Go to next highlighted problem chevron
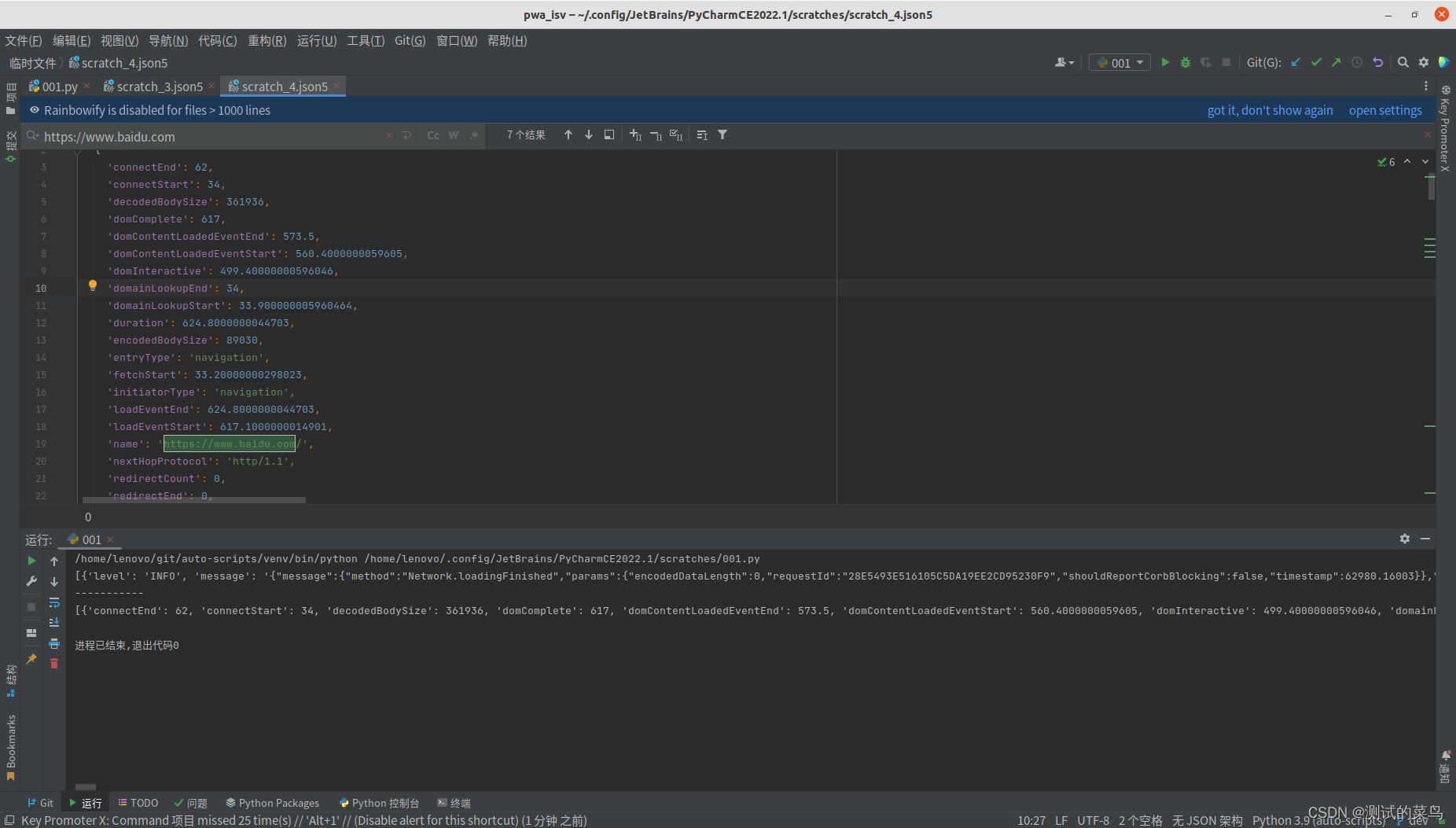1456x828 pixels. click(1425, 162)
